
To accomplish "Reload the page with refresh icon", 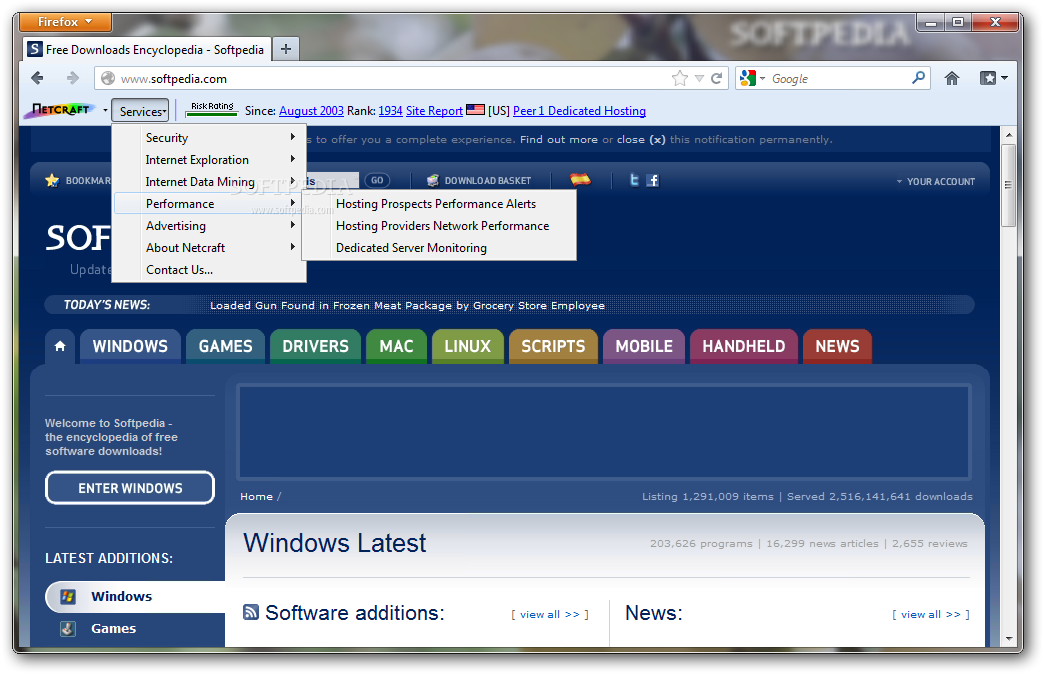I will coord(716,79).
